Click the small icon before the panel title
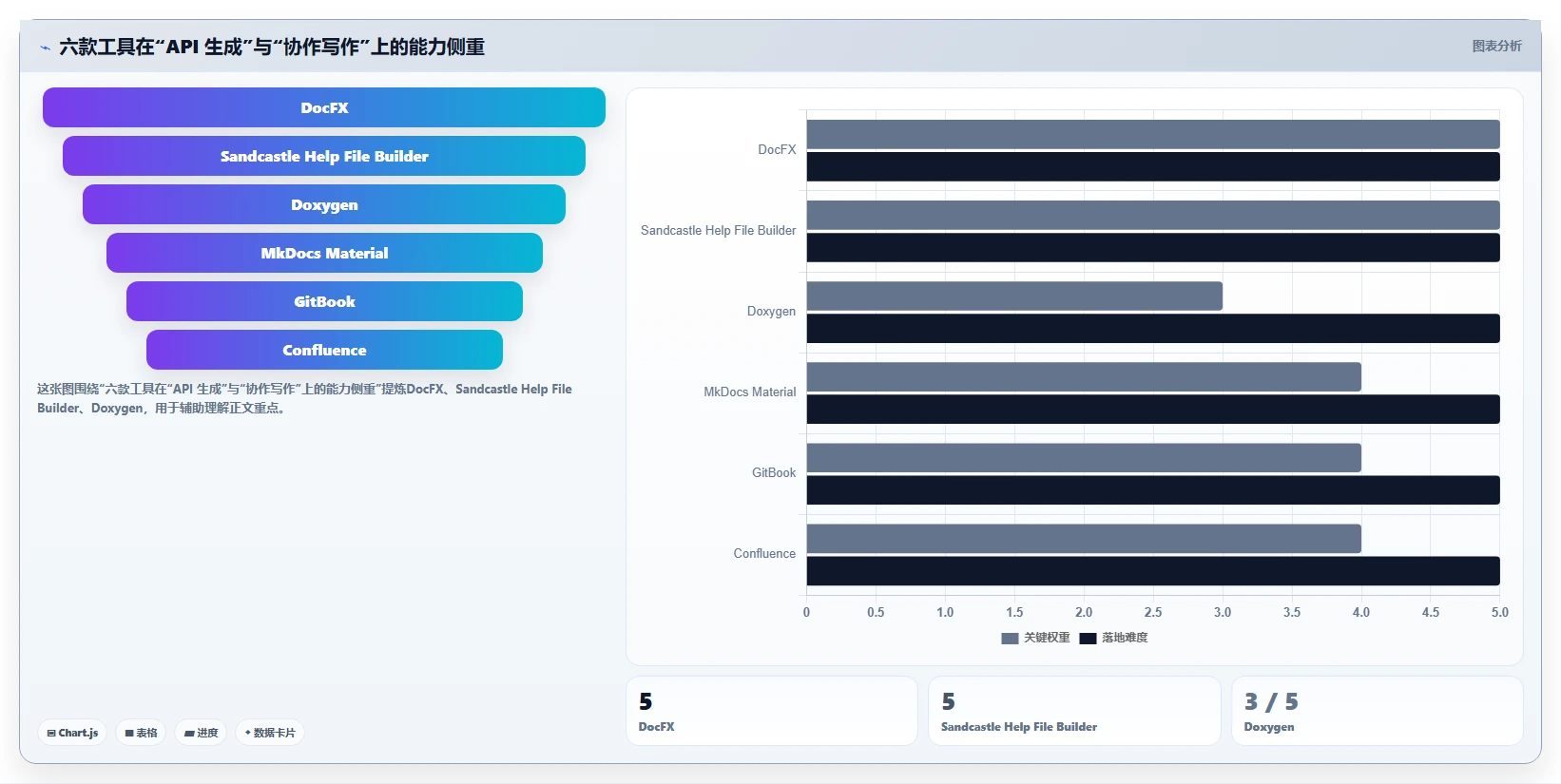Viewport: 1561px width, 784px height. (x=45, y=48)
